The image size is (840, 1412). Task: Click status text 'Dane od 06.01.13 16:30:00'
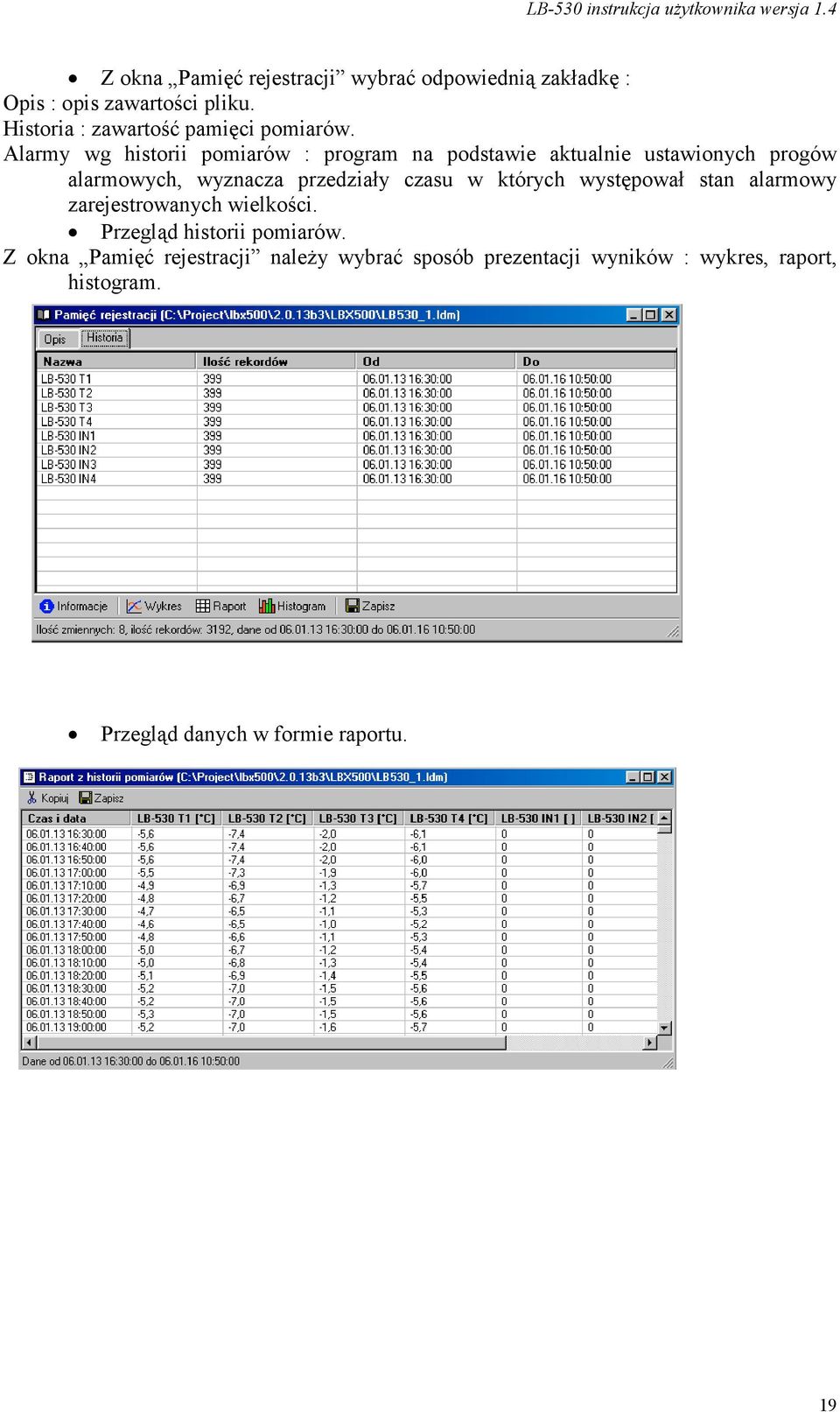click(84, 1061)
